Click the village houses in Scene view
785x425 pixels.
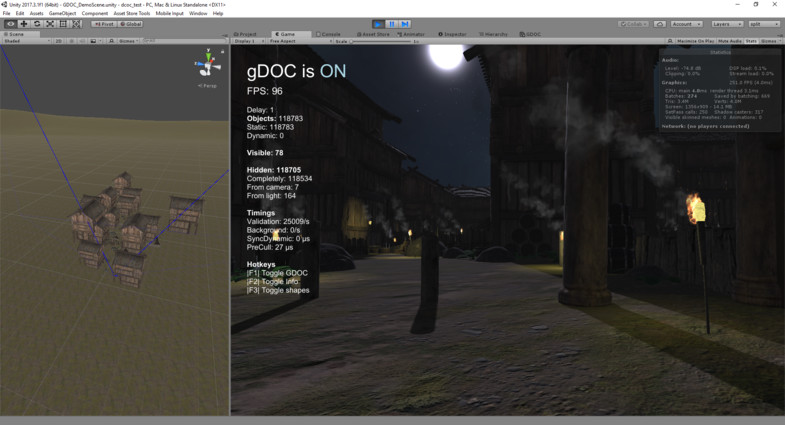coord(135,228)
